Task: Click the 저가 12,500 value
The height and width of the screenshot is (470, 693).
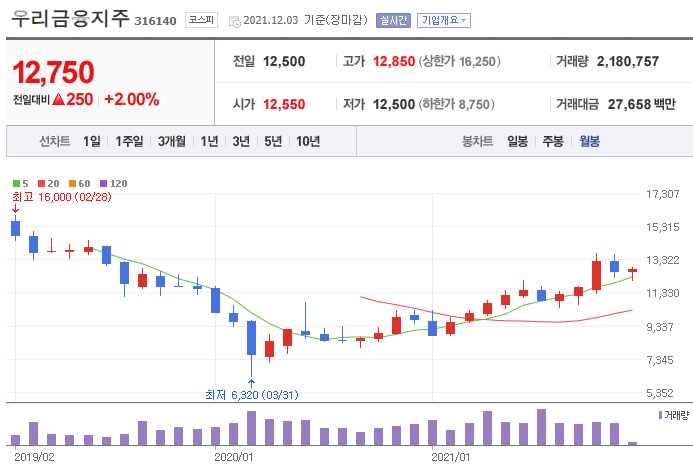Action: [394, 104]
